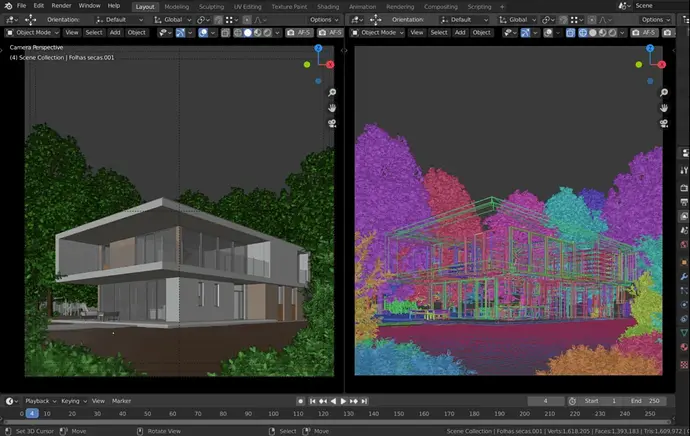This screenshot has height=436, width=690.
Task: Jump to the timeline start frame
Action: coord(312,401)
